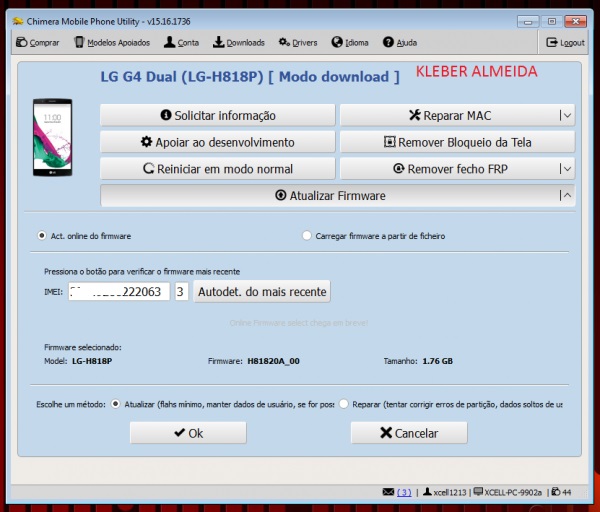Click the user silhouette Conta icon

[x=169, y=42]
